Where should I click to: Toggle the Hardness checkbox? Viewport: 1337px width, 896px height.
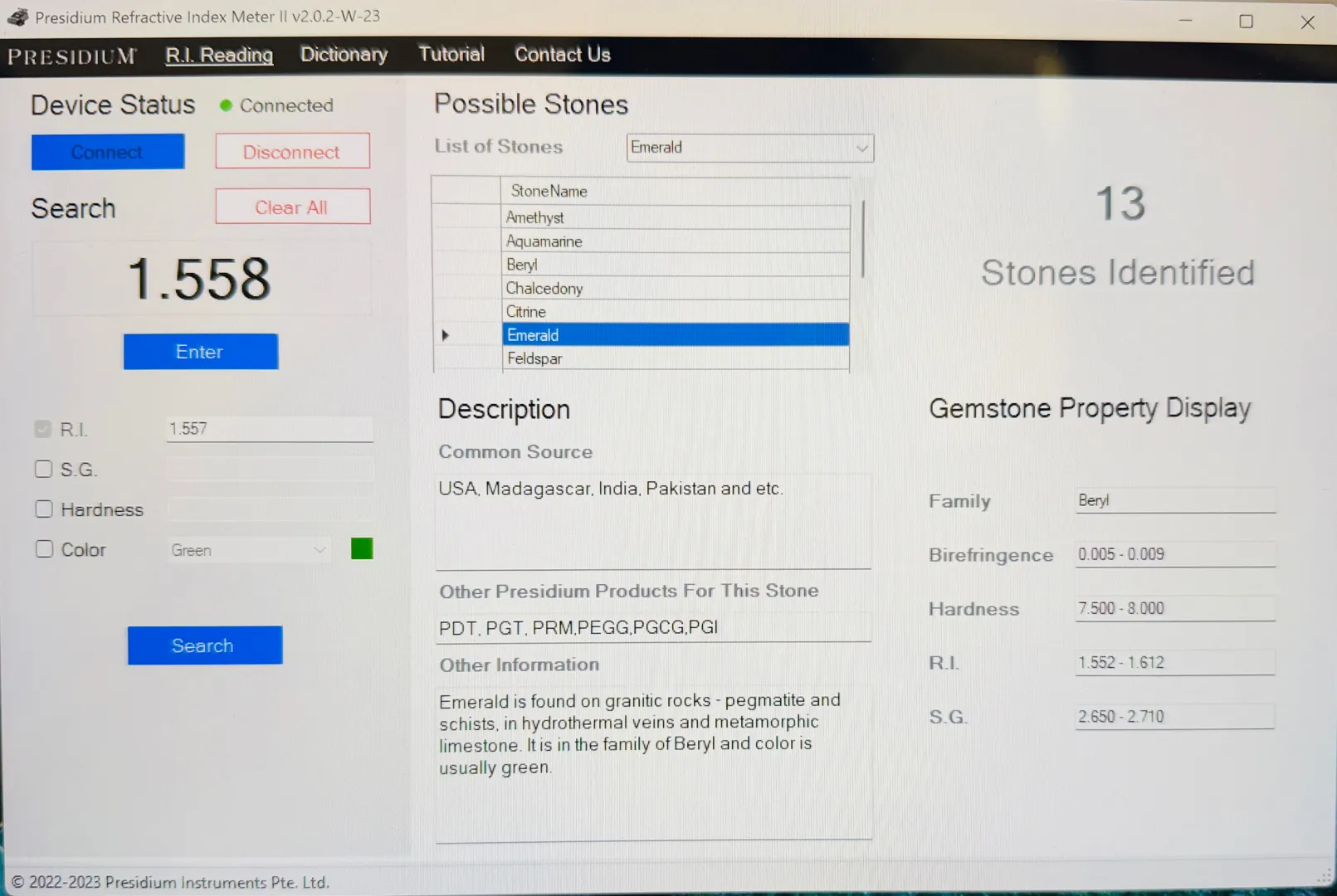click(44, 509)
